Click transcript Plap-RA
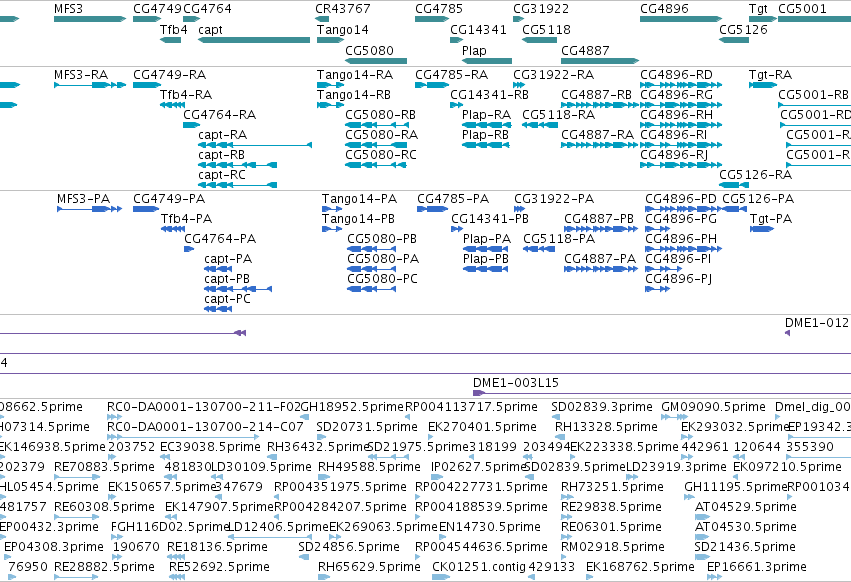This screenshot has height=582, width=851. click(x=487, y=125)
